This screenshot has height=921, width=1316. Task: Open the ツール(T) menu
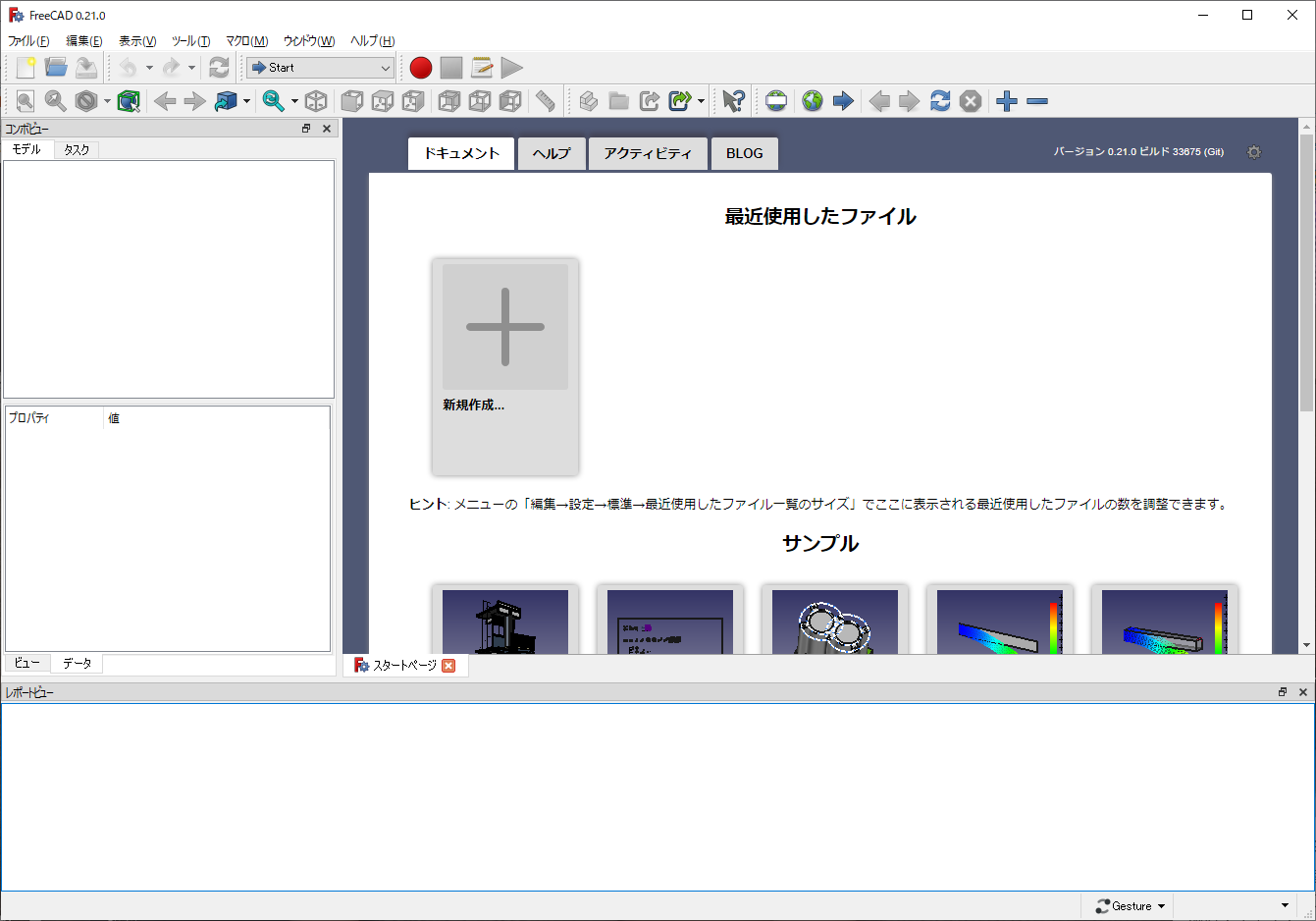tap(190, 41)
